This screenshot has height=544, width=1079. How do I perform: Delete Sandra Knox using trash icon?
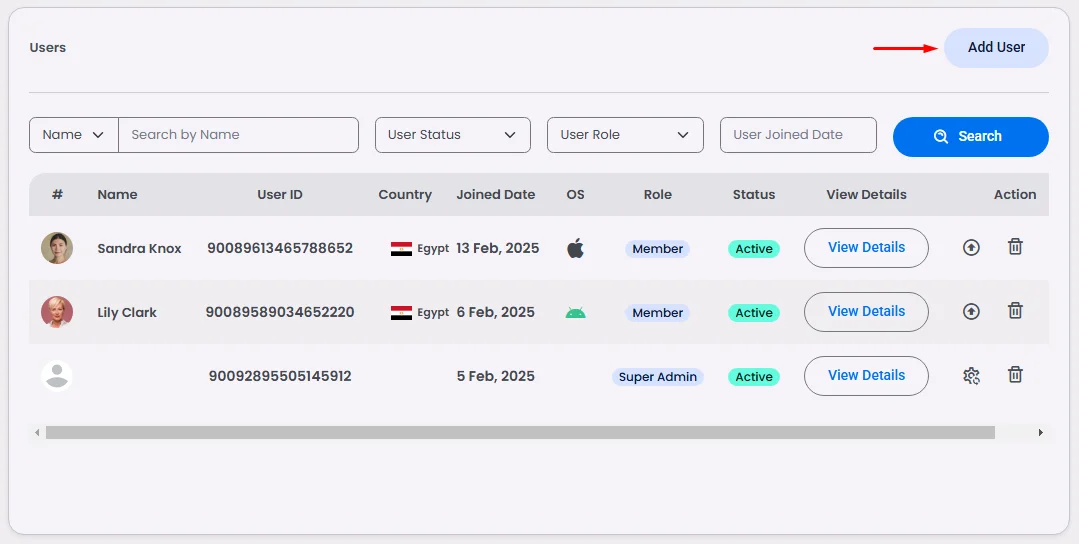coord(1015,247)
